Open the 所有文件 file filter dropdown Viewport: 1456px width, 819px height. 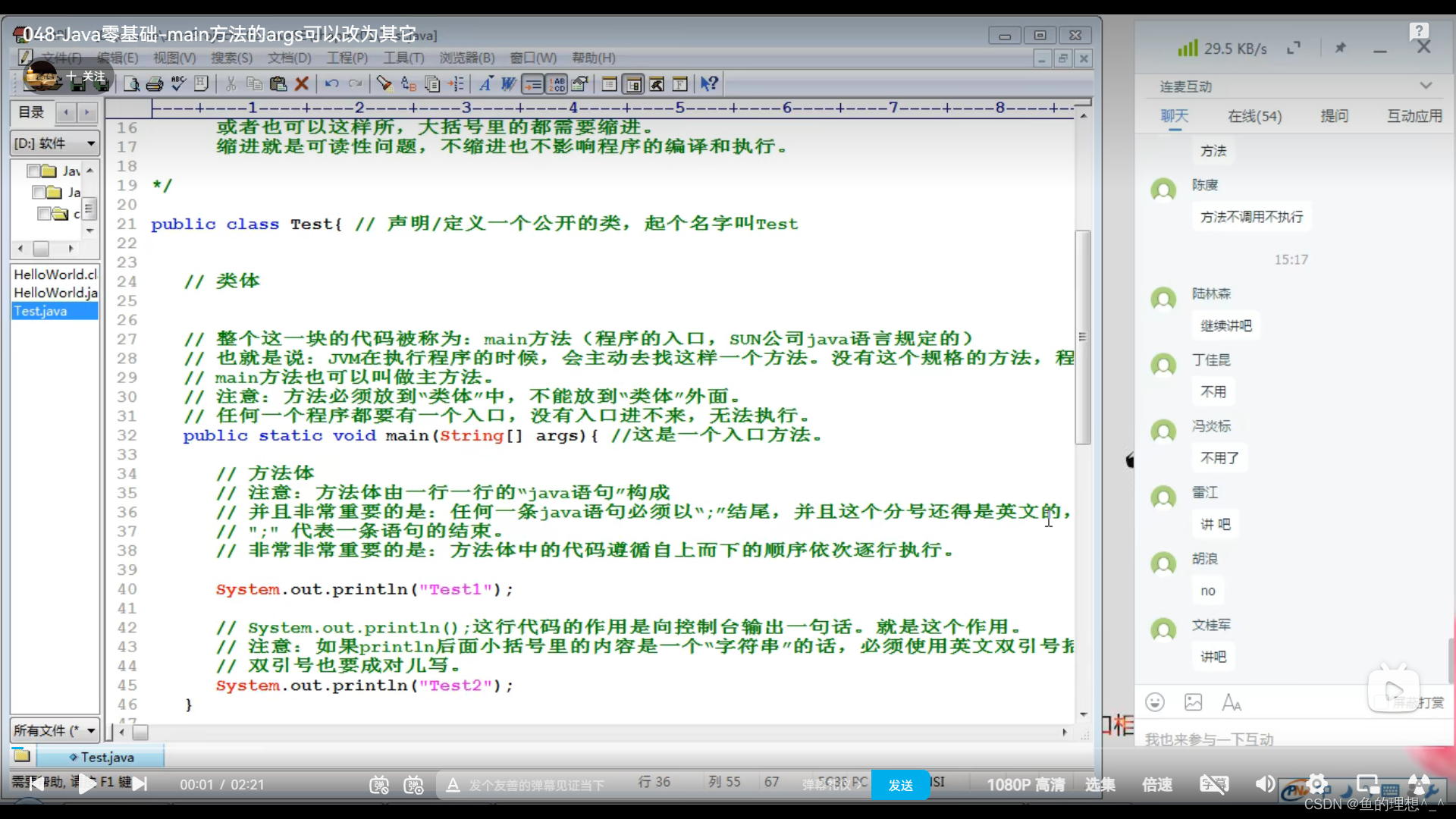point(54,730)
